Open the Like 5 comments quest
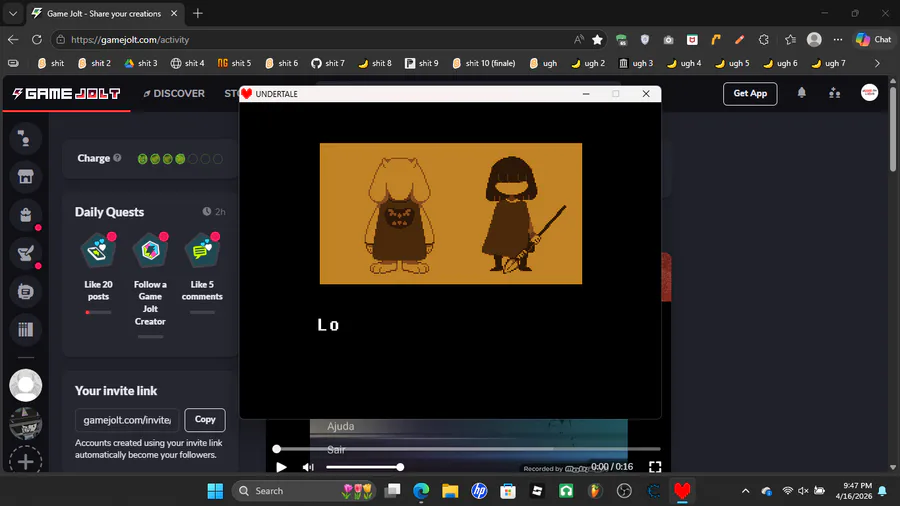 (202, 273)
